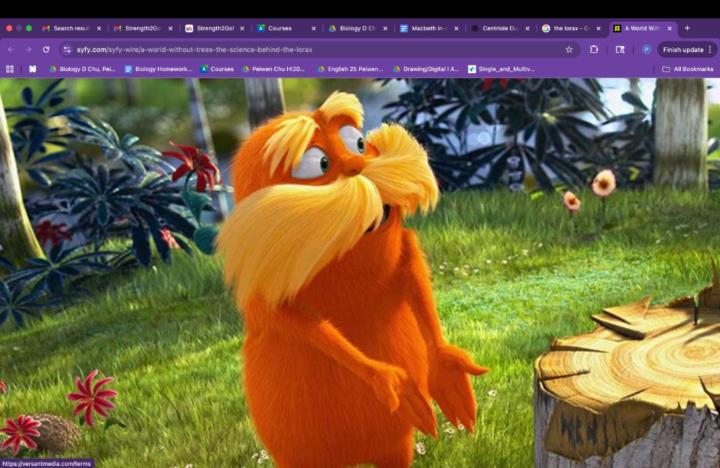
Task: Open the Apps grid icon in the bookmarks bar
Action: pyautogui.click(x=10, y=69)
